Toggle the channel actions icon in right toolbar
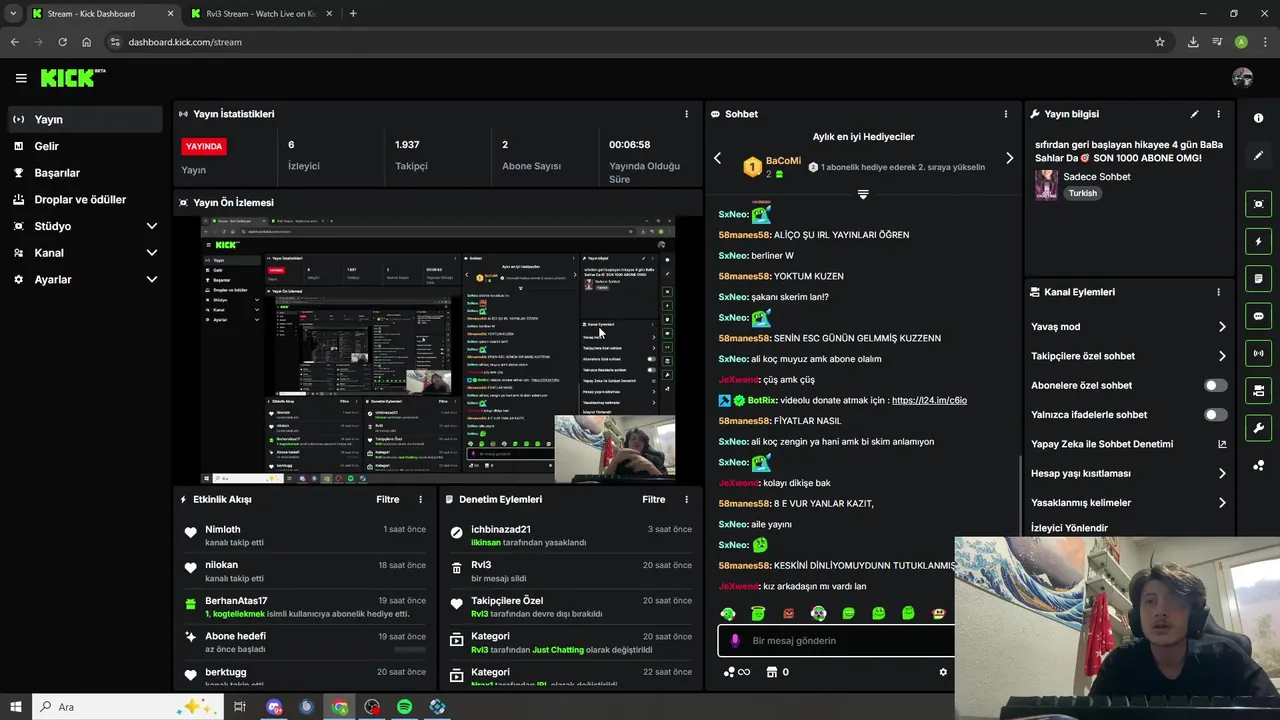 pyautogui.click(x=1258, y=390)
